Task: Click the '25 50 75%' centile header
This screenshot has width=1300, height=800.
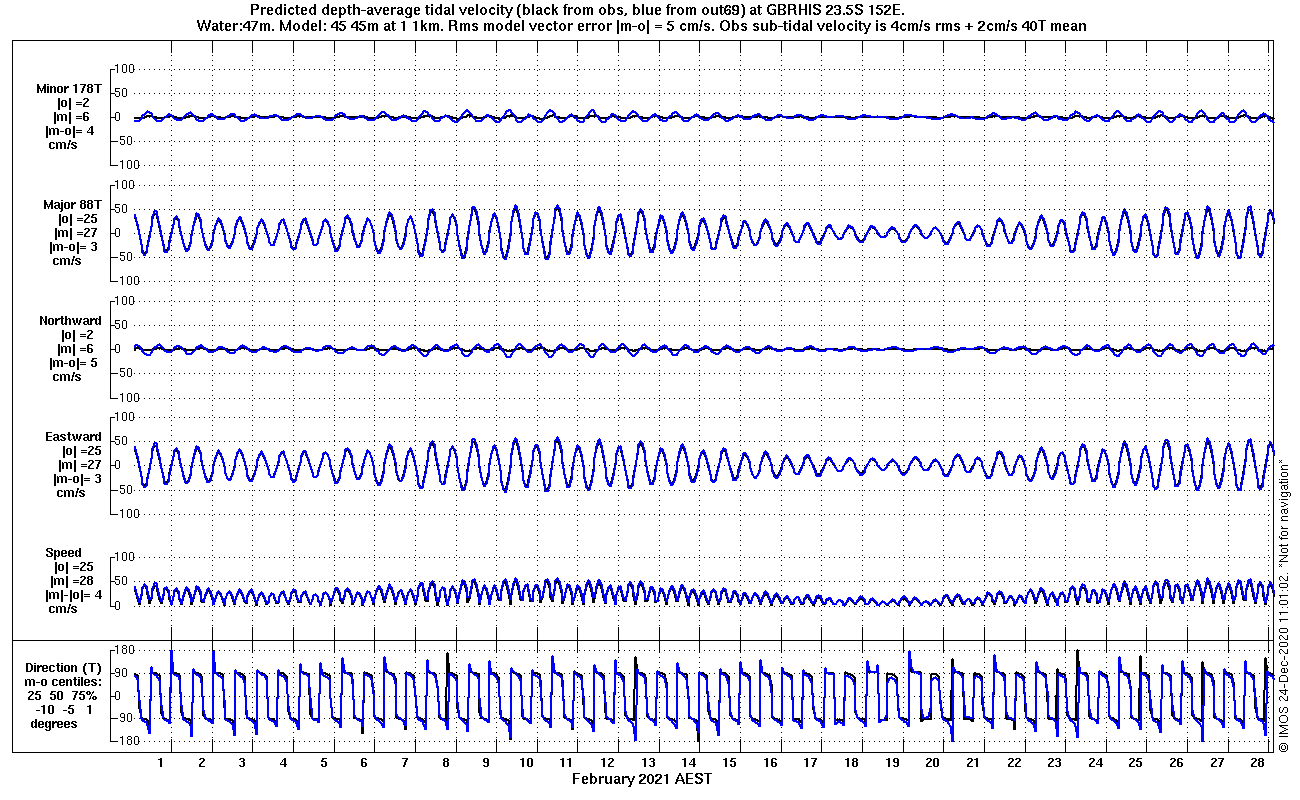Action: click(62, 696)
